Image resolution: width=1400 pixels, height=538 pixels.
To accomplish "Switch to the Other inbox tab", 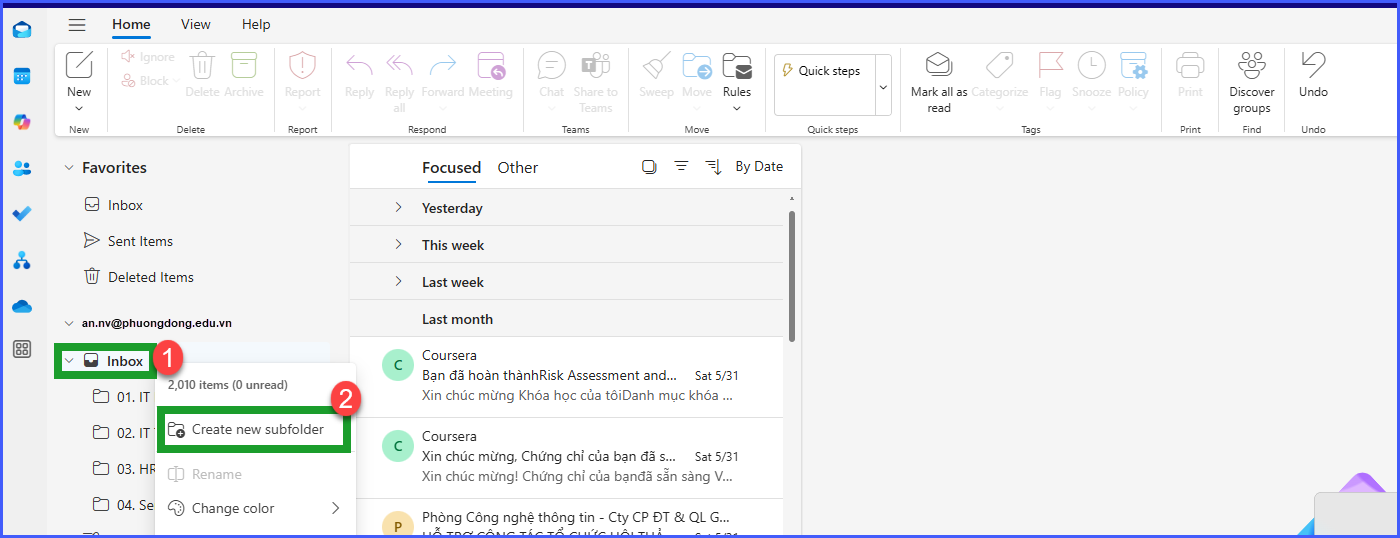I will [518, 168].
